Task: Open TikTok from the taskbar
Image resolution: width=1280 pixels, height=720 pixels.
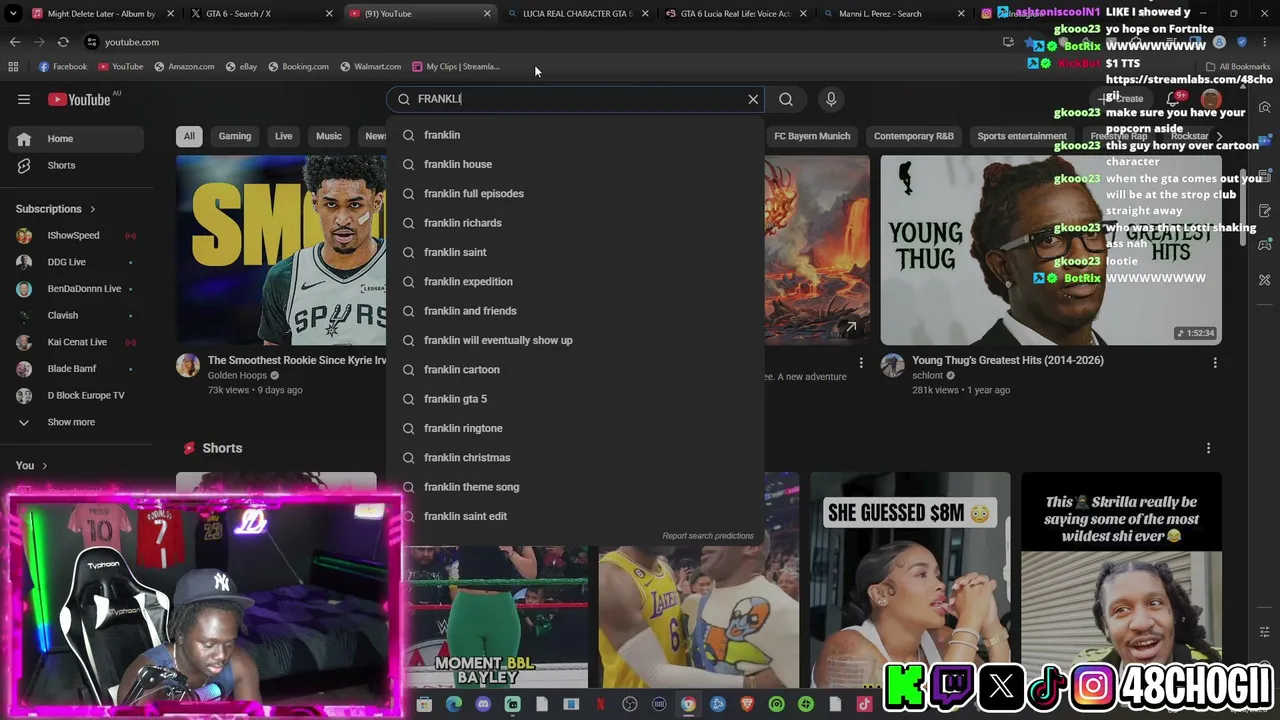Action: (864, 705)
